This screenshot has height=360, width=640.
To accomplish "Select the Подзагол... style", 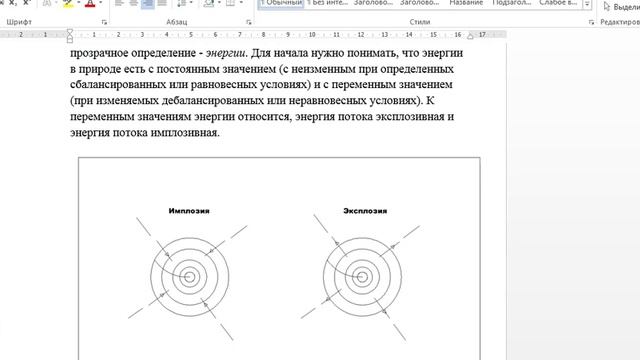I will tap(512, 3).
